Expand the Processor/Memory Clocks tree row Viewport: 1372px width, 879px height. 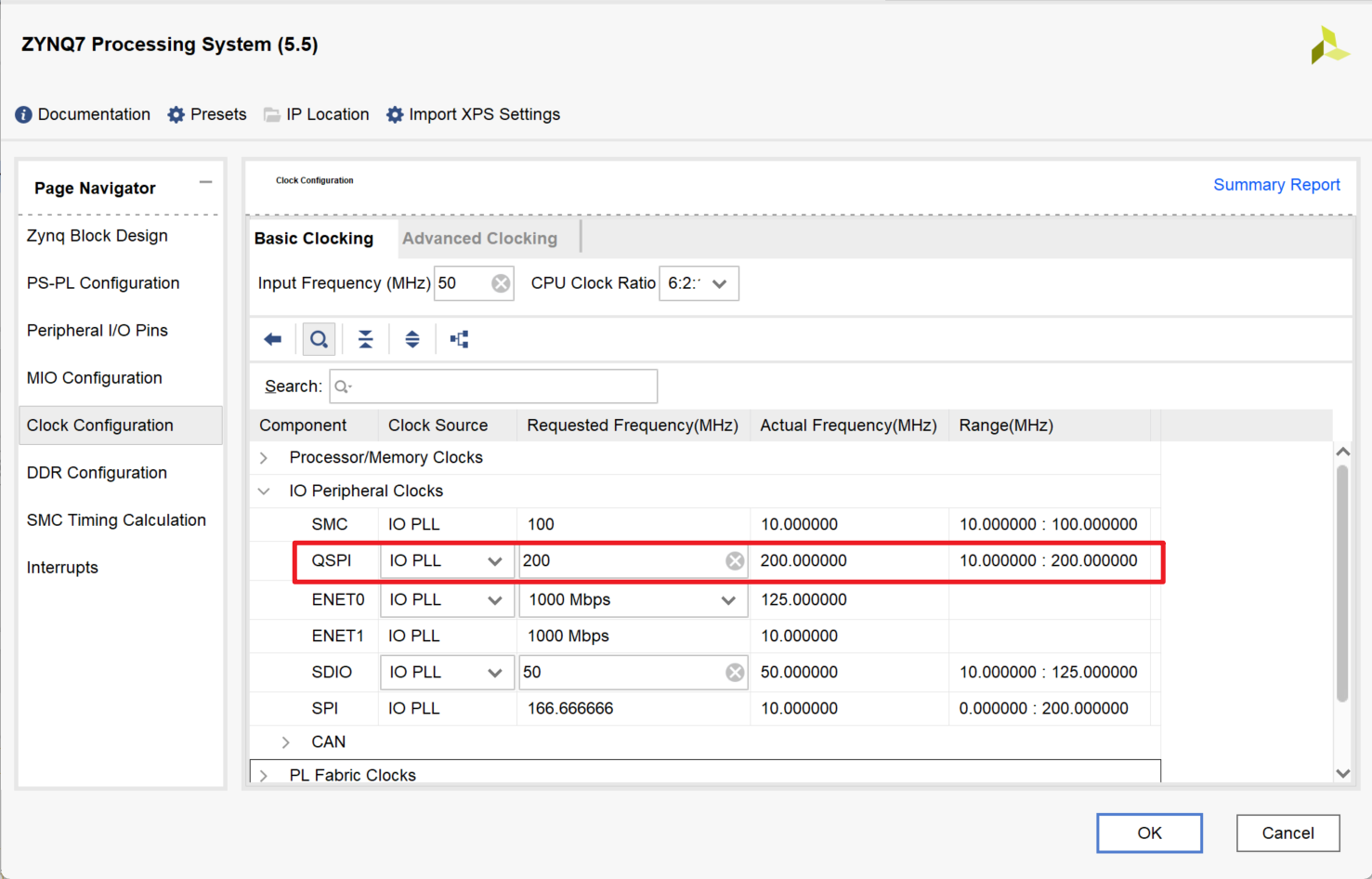tap(265, 458)
